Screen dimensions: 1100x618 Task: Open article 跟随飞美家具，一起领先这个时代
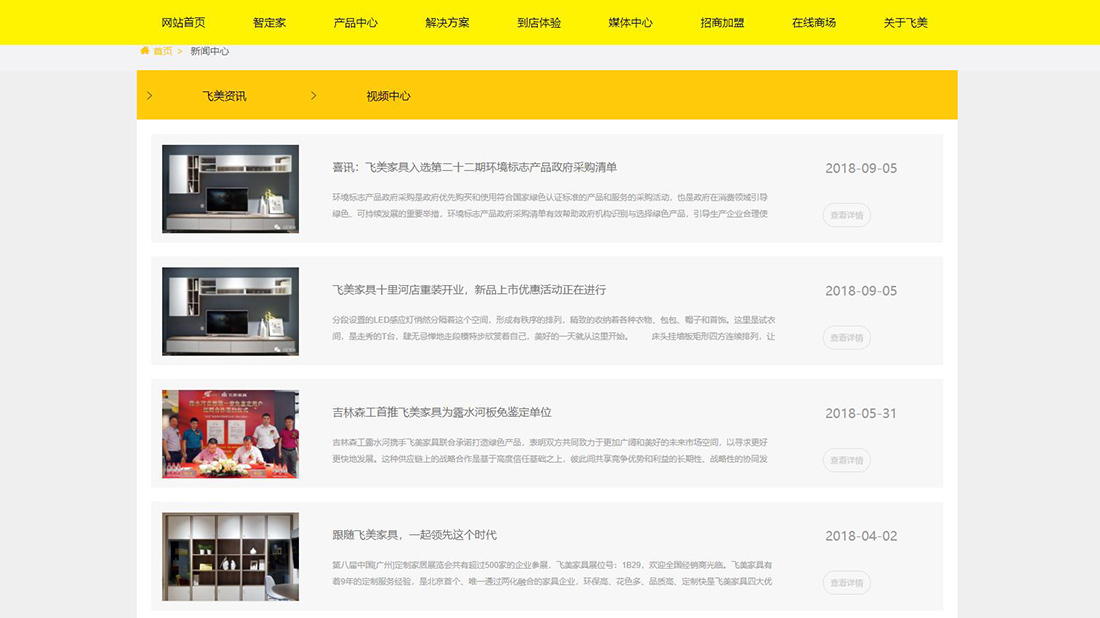tap(415, 535)
